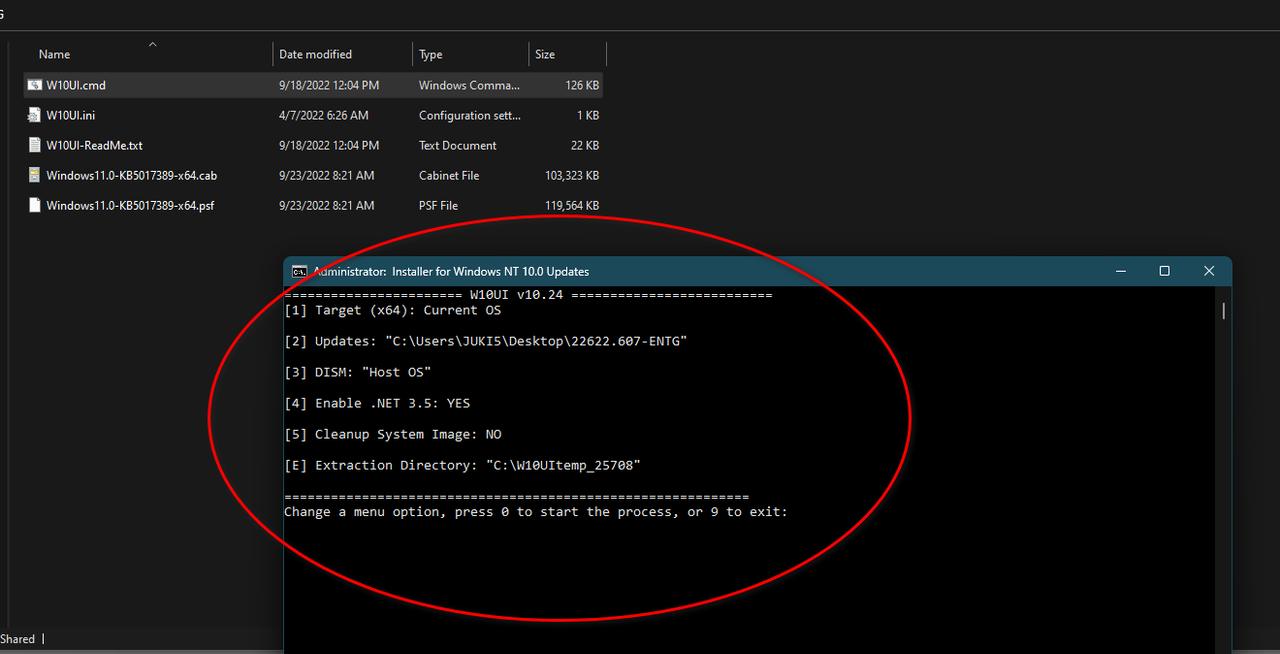This screenshot has width=1280, height=654.
Task: Select W10UI.cmd file name
Action: (76, 85)
